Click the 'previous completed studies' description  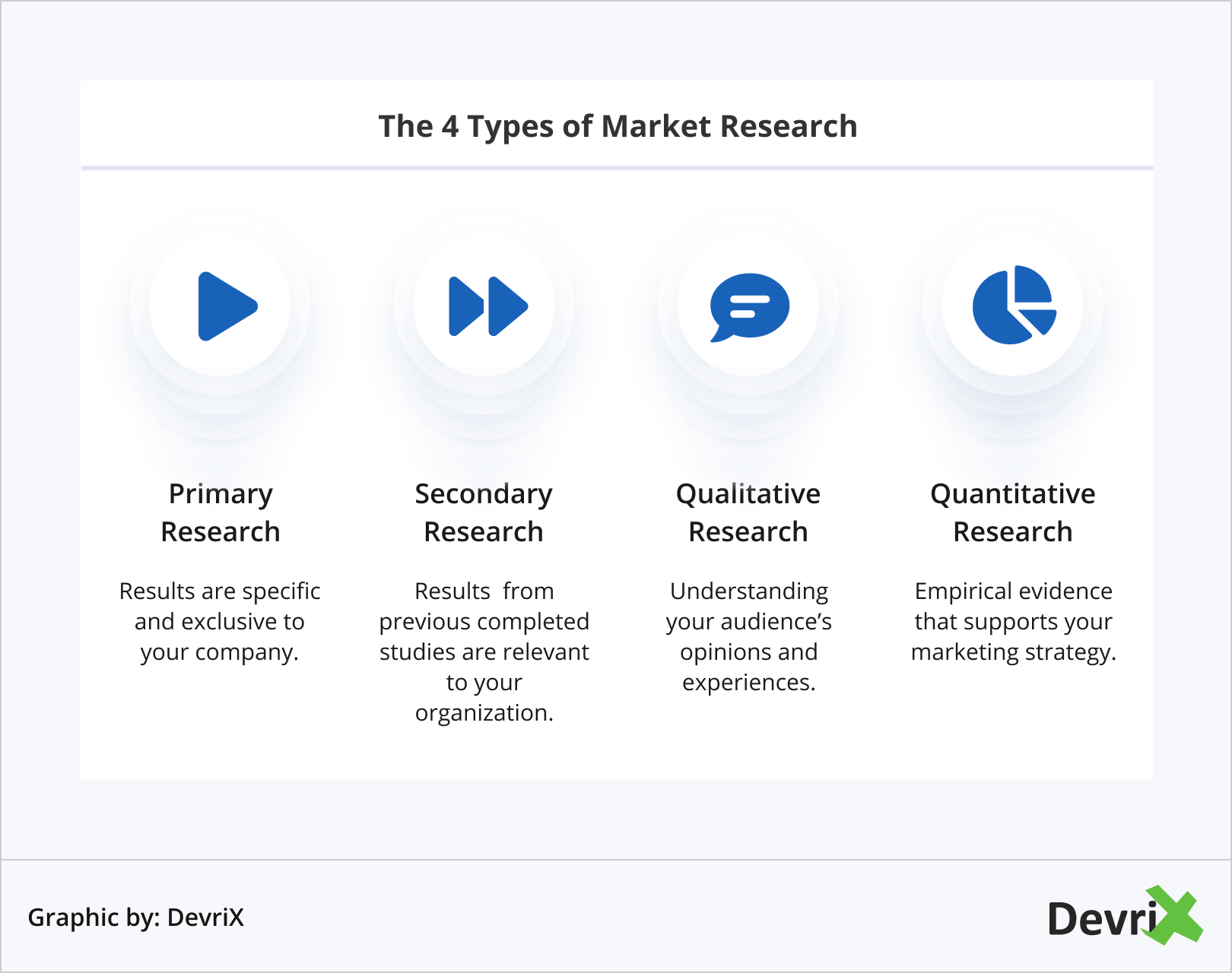click(x=484, y=636)
